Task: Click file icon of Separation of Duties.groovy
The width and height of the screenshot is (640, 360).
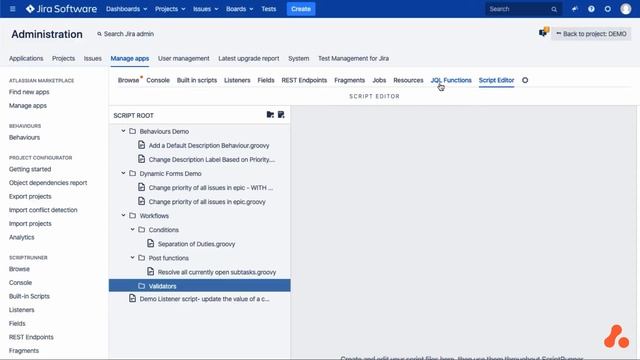Action: pyautogui.click(x=151, y=244)
